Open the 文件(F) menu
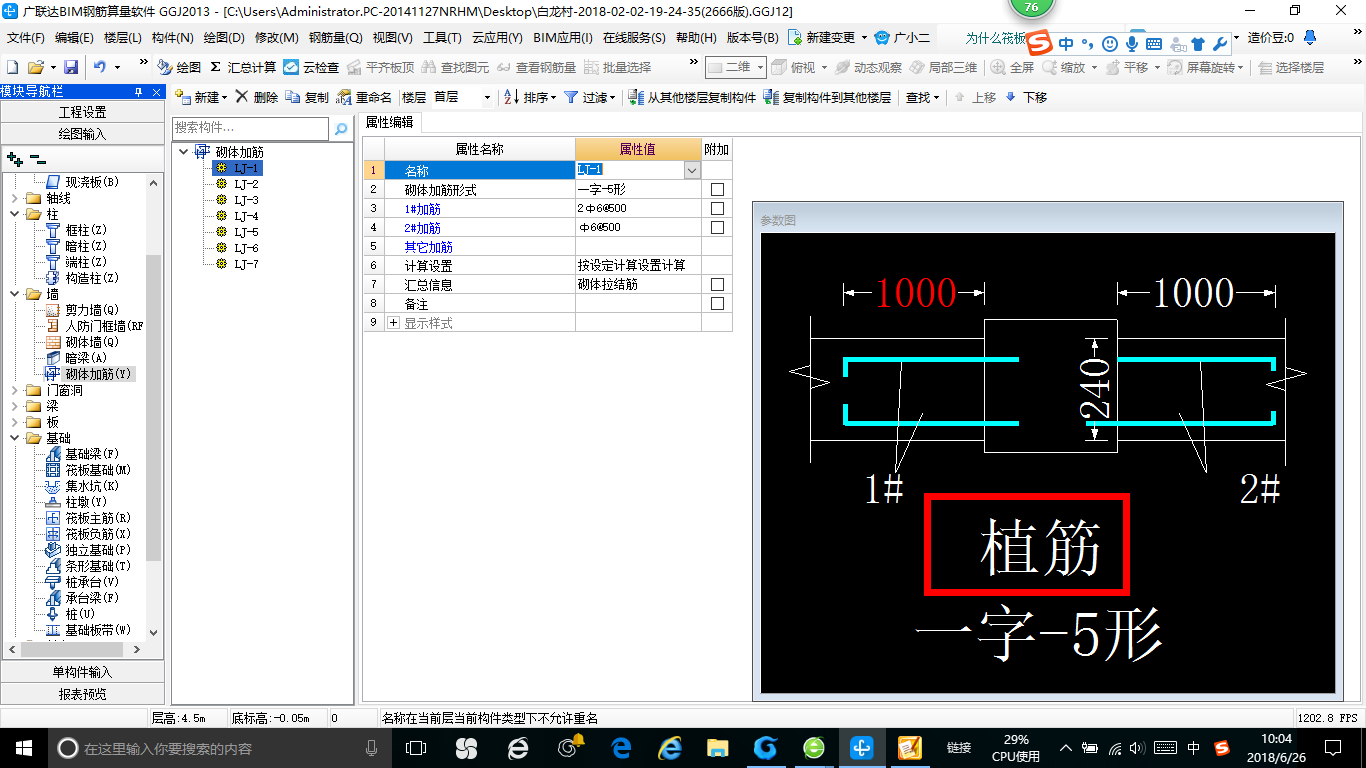This screenshot has height=768, width=1366. click(x=26, y=38)
